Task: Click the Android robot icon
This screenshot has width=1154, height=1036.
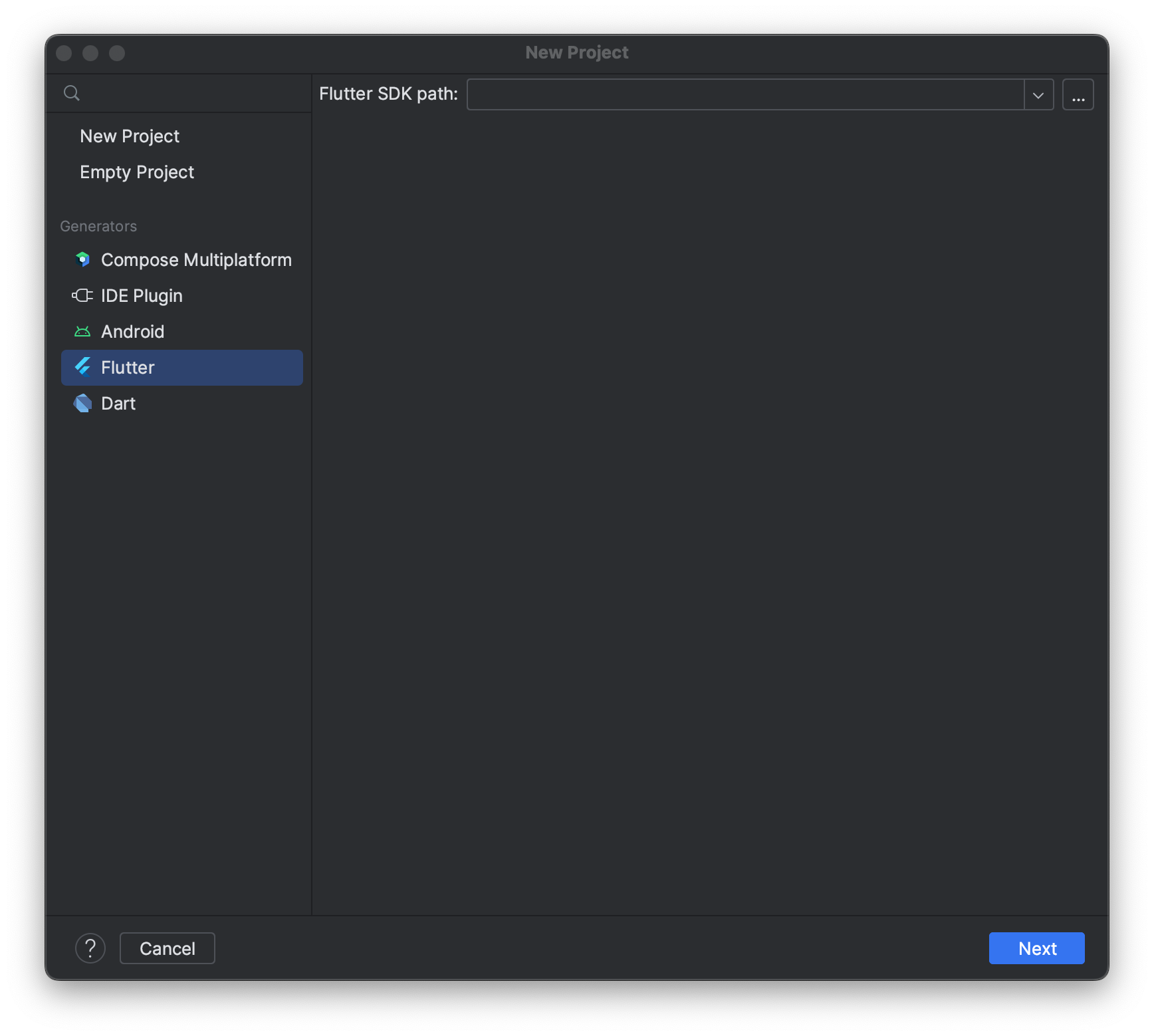Action: 82,331
